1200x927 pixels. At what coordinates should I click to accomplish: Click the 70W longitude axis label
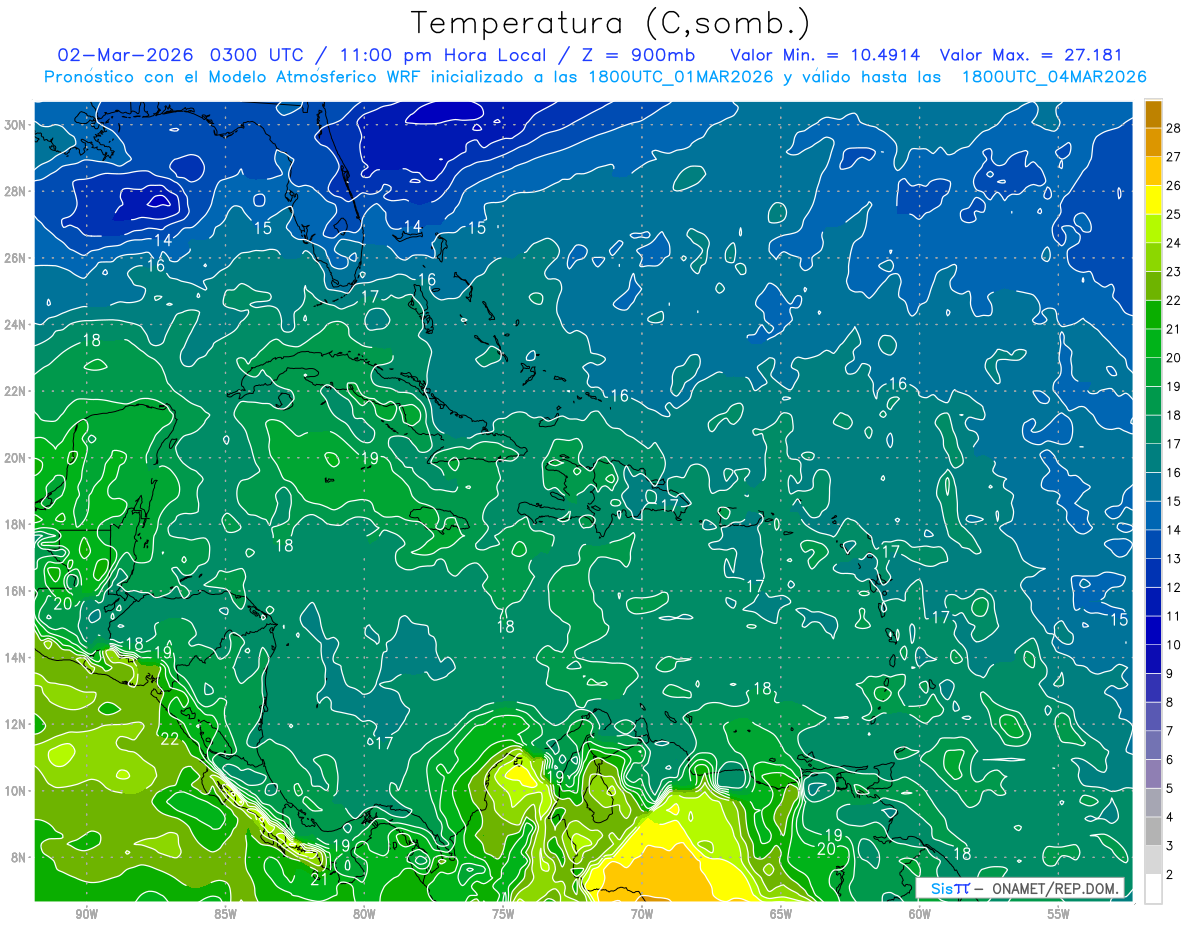642,914
